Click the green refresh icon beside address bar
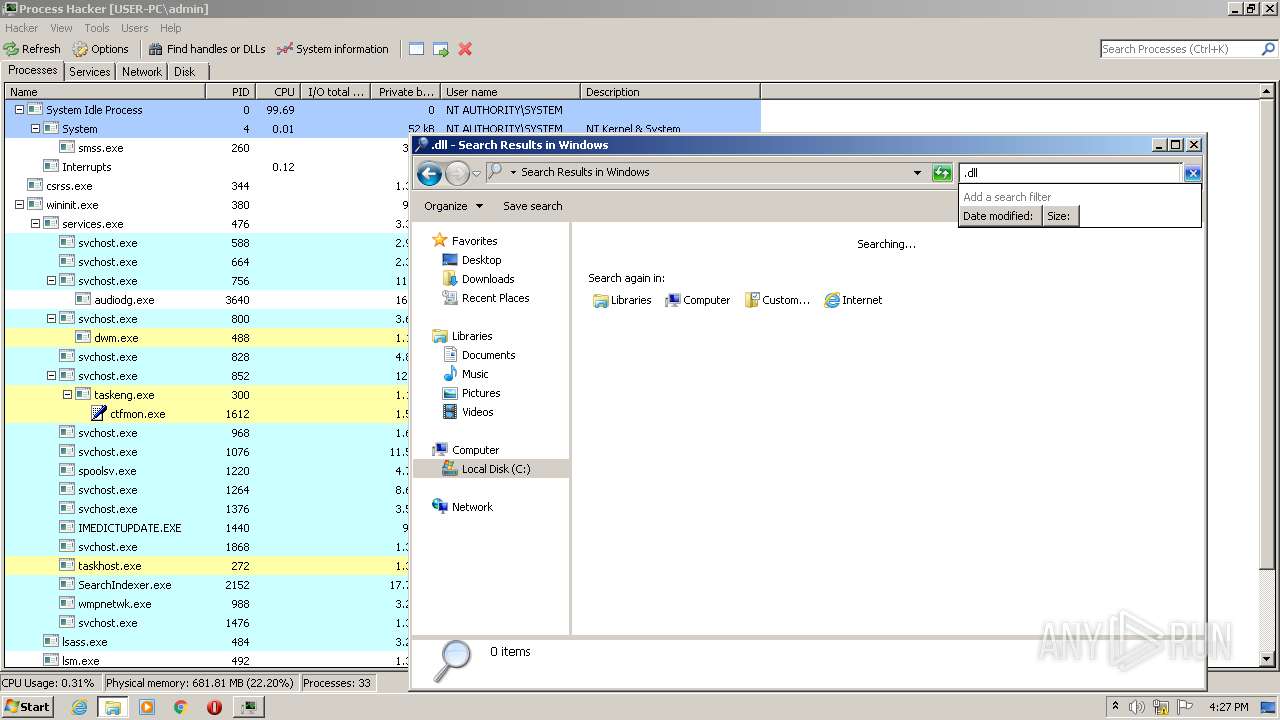This screenshot has width=1280, height=720. 942,173
